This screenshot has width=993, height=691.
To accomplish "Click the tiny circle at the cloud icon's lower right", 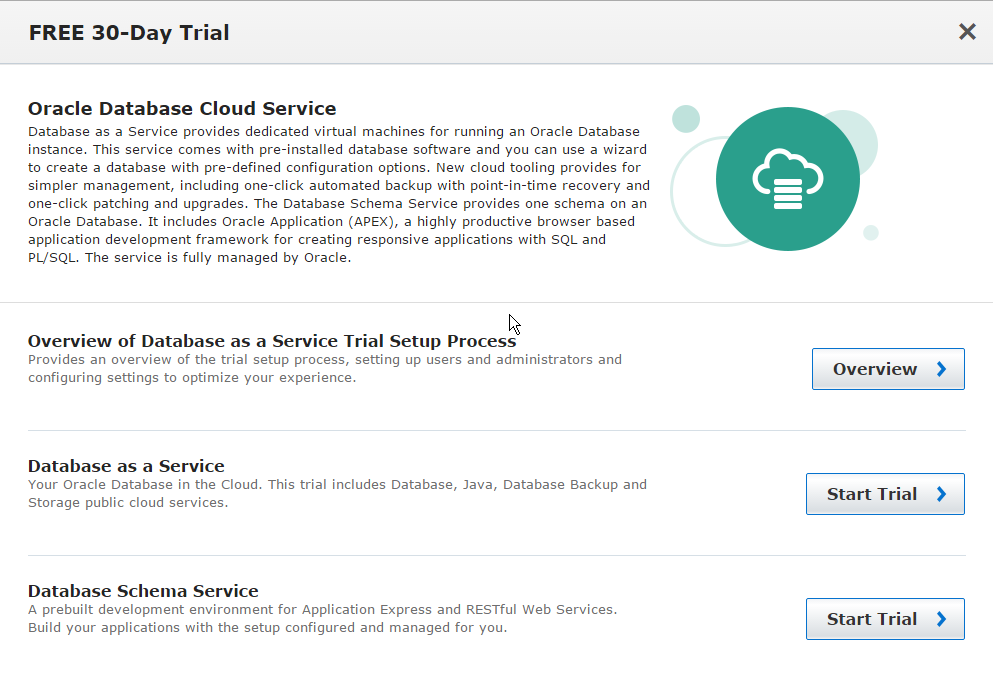I will [871, 233].
